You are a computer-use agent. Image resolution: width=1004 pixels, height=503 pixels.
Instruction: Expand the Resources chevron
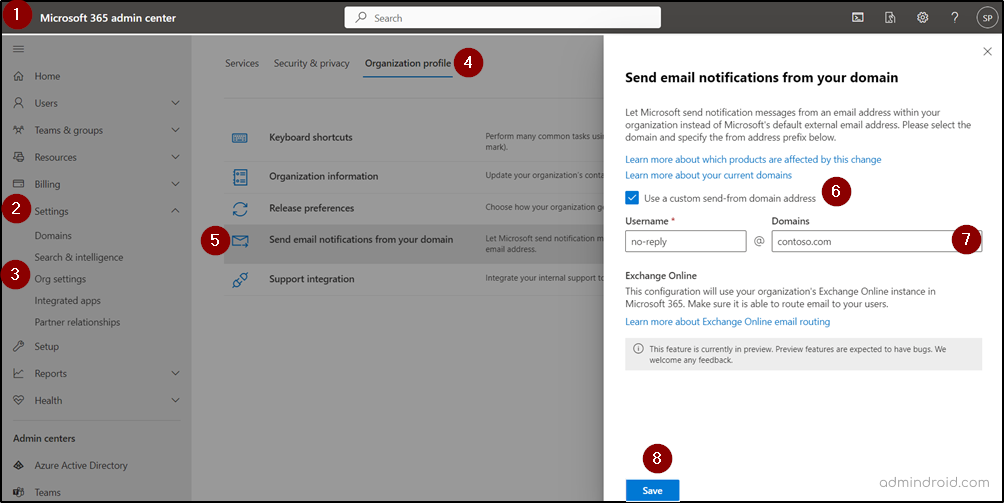pyautogui.click(x=175, y=157)
